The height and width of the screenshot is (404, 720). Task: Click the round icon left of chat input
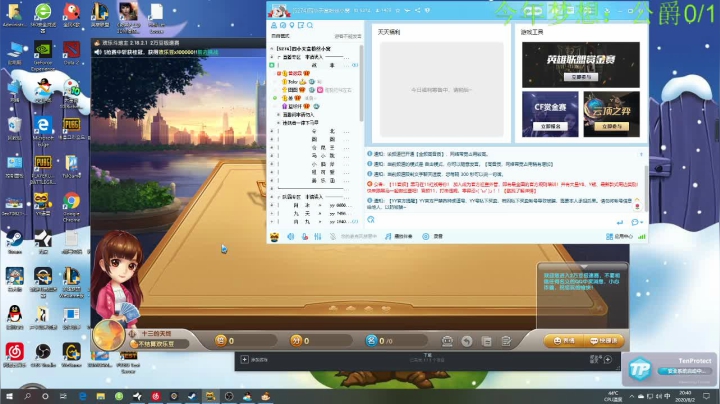coord(371,220)
